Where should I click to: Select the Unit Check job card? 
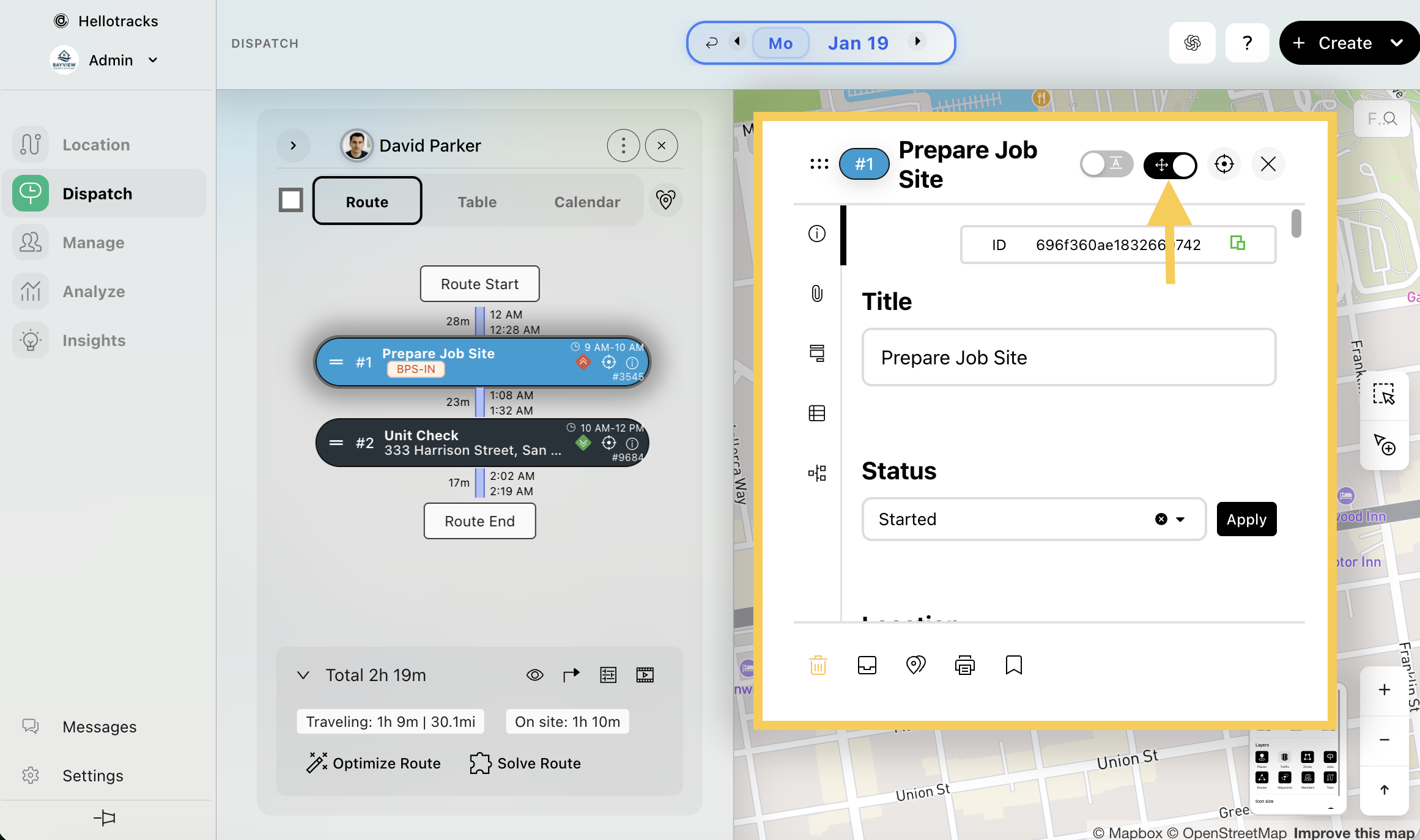click(x=482, y=443)
